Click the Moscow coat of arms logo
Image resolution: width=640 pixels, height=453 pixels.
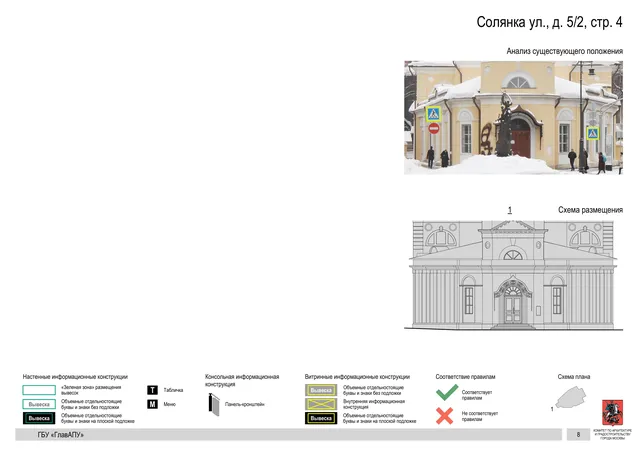612,413
